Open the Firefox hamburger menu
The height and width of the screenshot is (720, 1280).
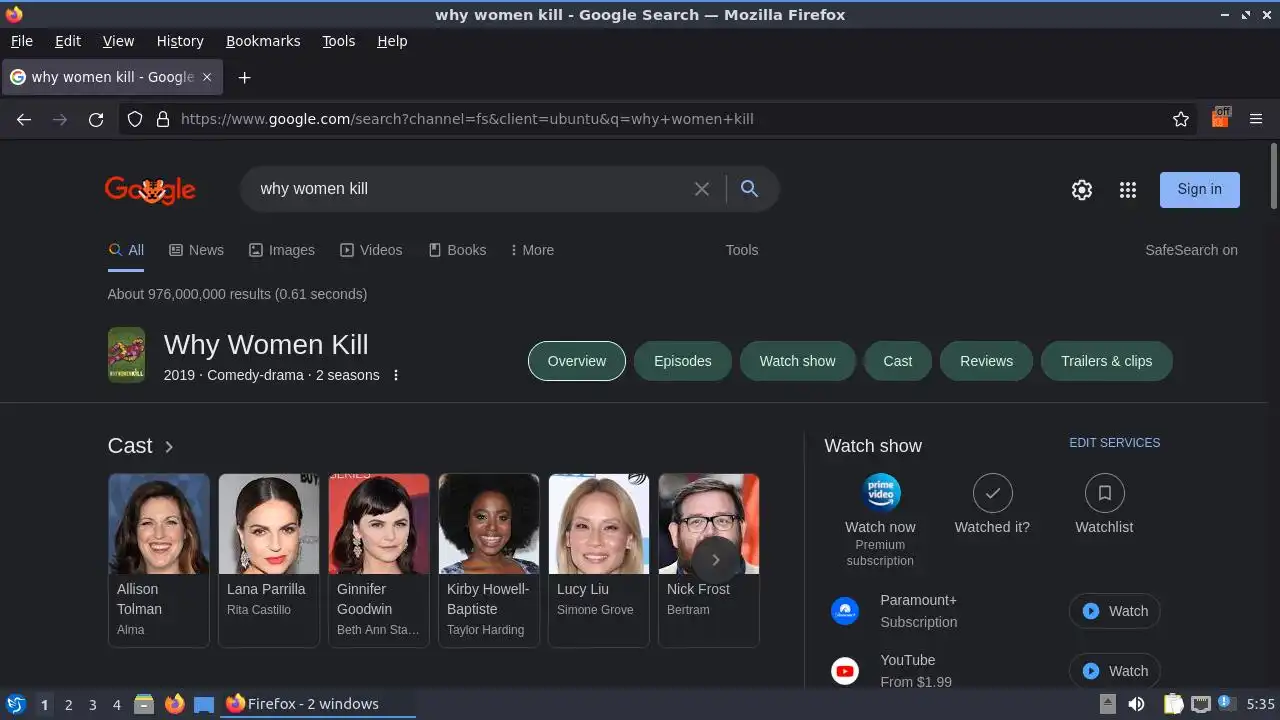point(1256,119)
